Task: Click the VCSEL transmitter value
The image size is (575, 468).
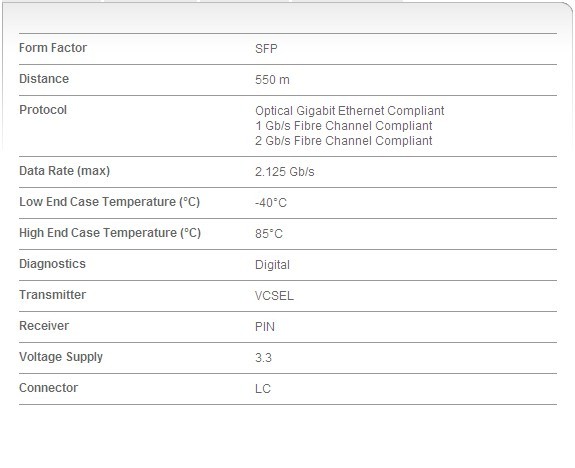Action: (x=274, y=296)
